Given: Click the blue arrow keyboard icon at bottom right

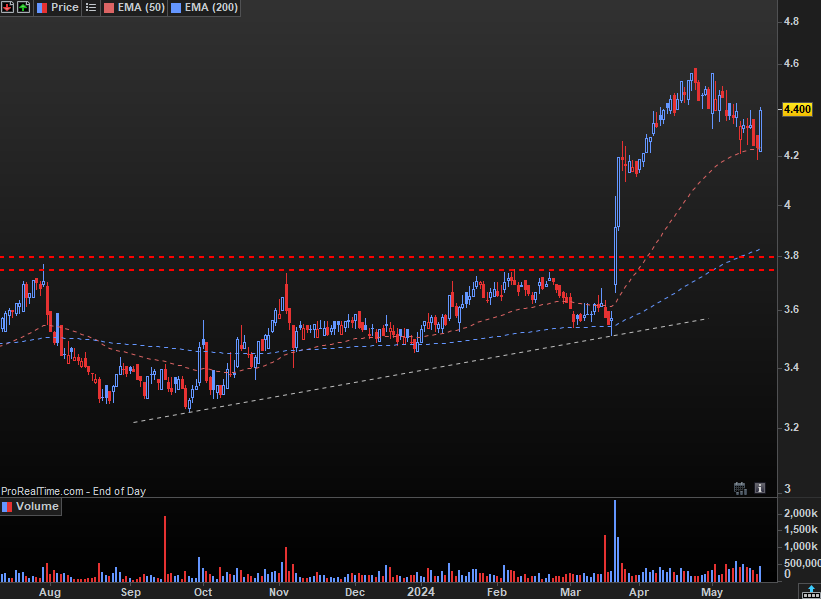Looking at the screenshot, I should point(809,592).
